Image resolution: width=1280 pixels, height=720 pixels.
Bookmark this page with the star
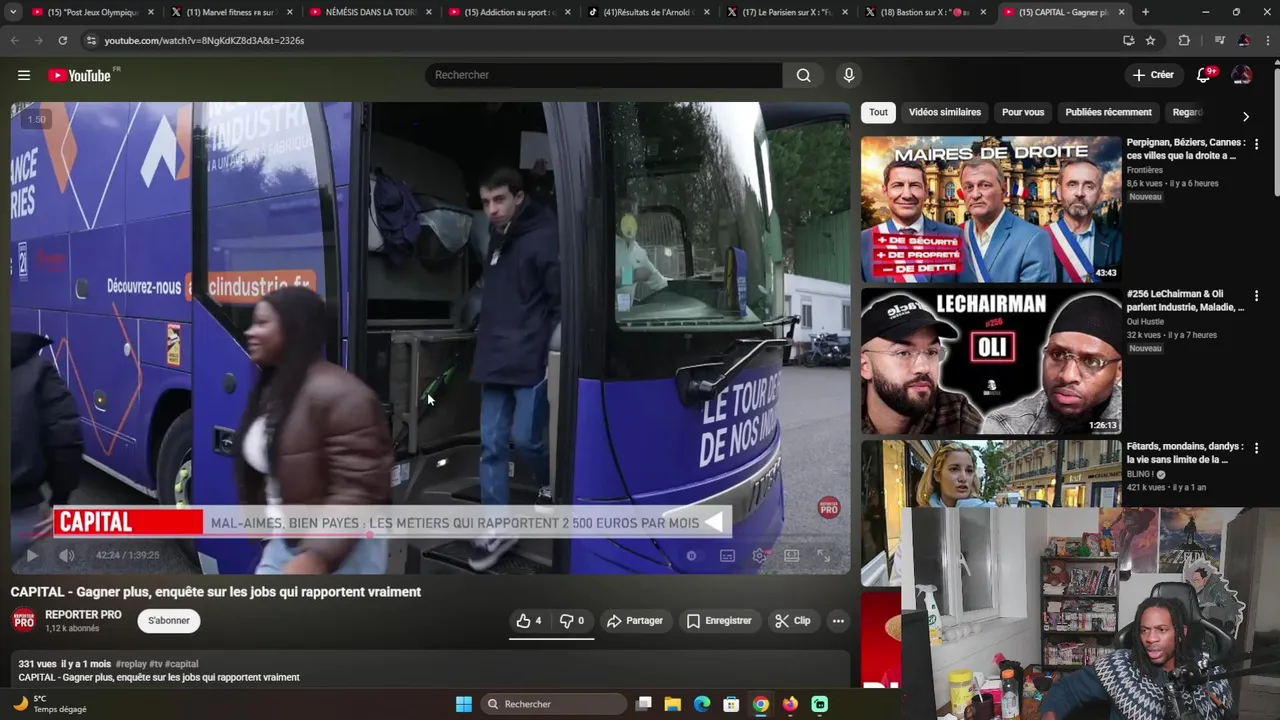tap(1151, 40)
